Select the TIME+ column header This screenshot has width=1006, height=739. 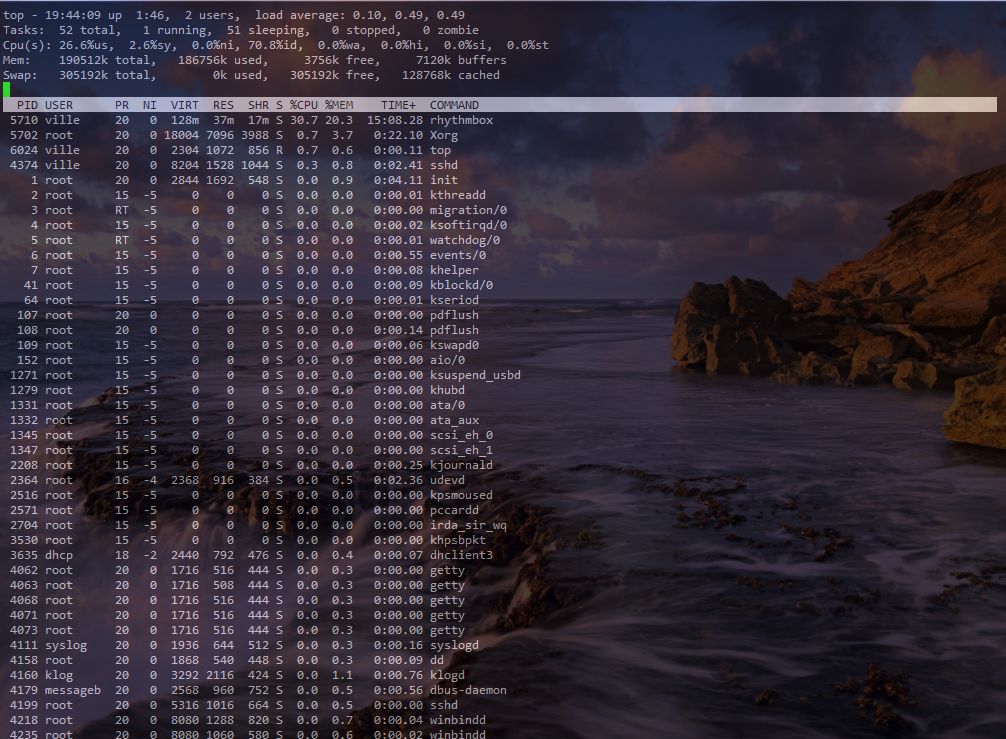[398, 105]
